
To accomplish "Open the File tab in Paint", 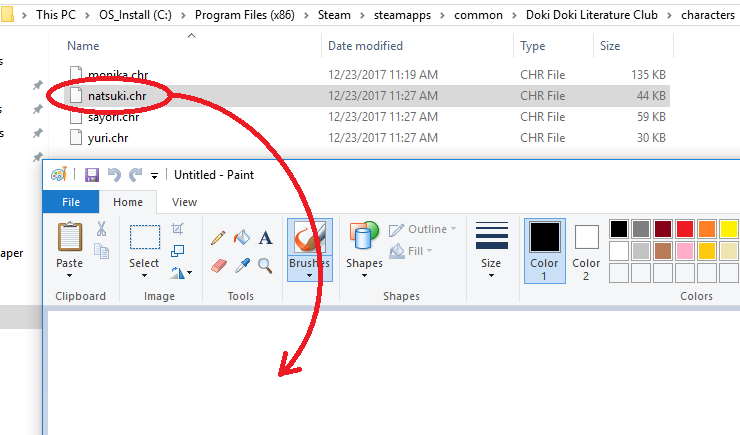I will point(71,202).
